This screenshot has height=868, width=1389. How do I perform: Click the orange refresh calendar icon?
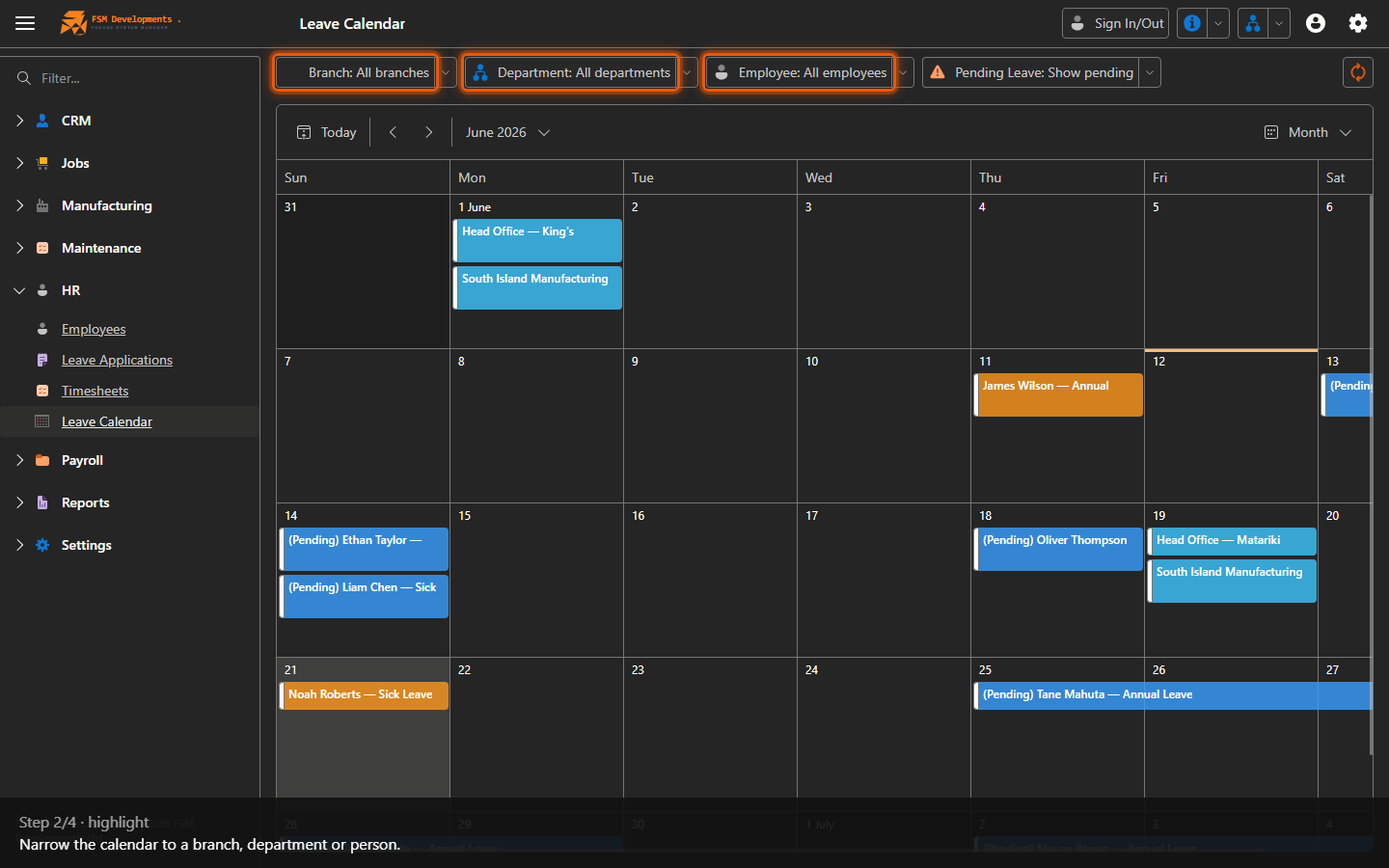click(x=1358, y=72)
